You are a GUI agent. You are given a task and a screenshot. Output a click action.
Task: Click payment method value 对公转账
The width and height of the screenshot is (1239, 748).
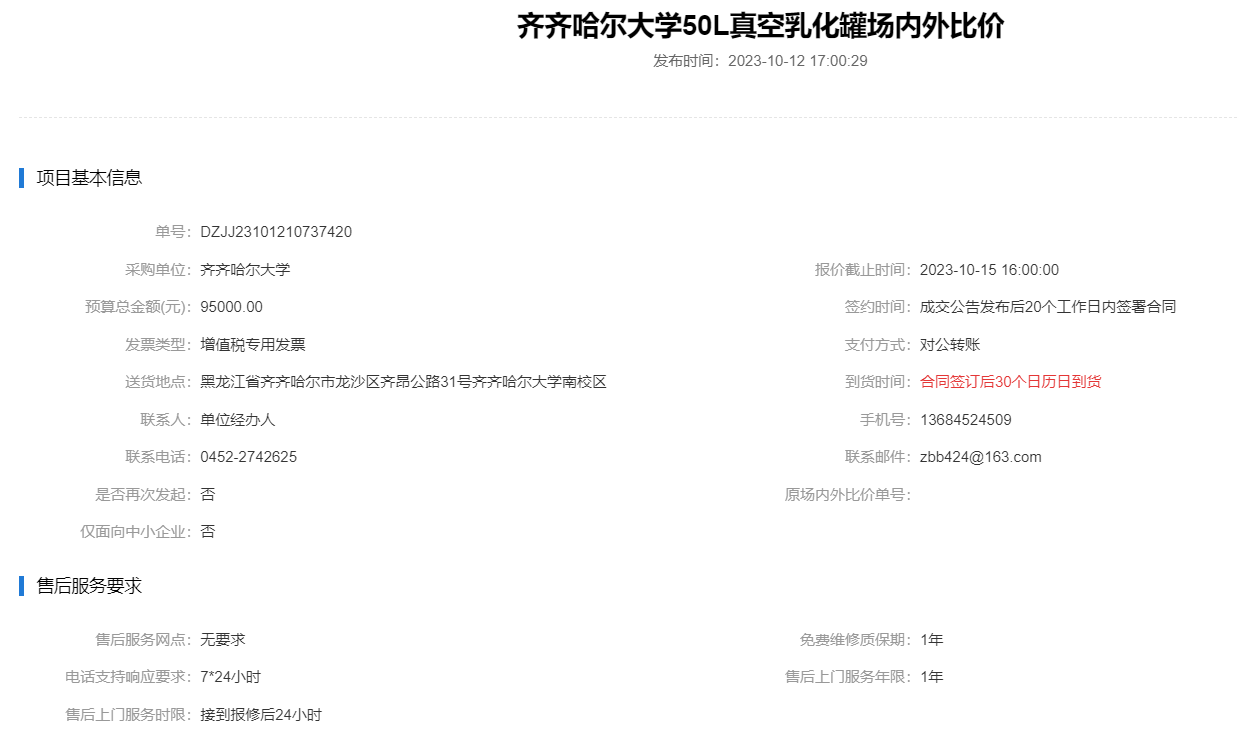949,345
